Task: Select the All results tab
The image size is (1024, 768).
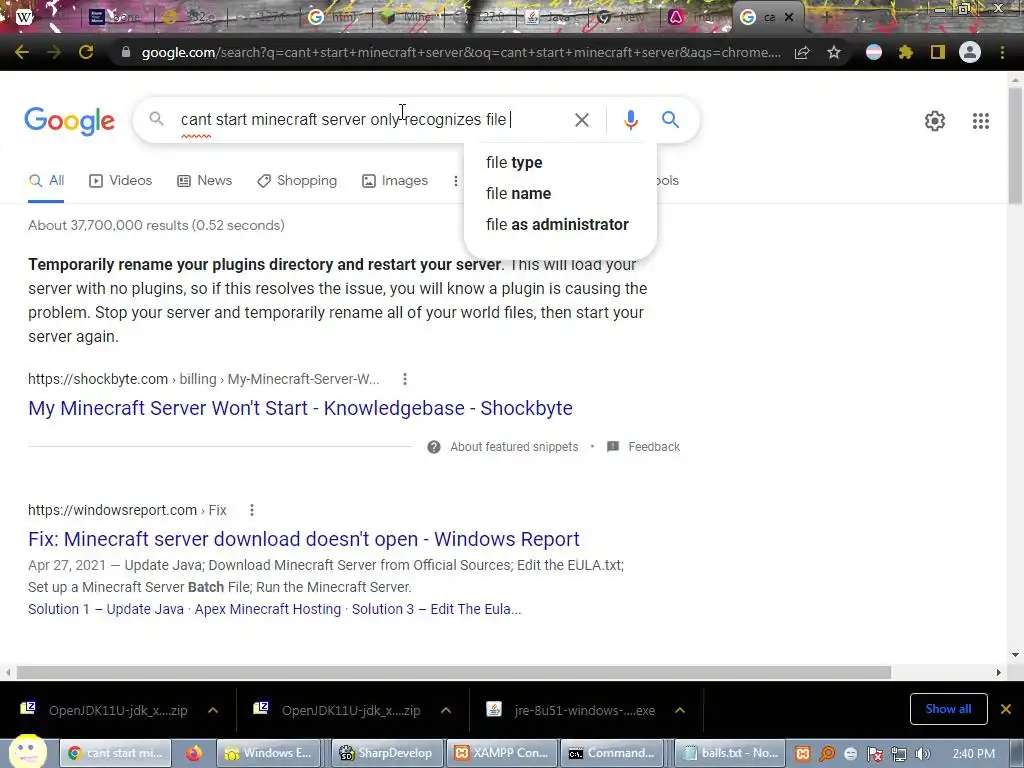Action: (x=46, y=181)
